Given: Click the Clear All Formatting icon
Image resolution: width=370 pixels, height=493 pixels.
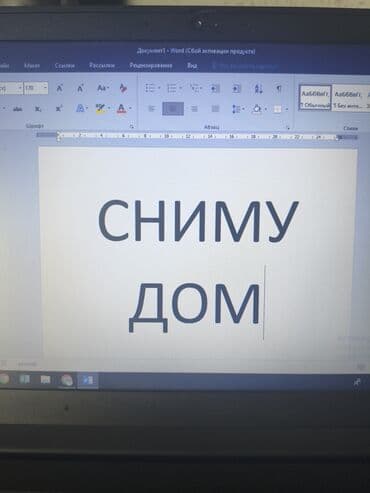Looking at the screenshot, I should click(x=123, y=88).
